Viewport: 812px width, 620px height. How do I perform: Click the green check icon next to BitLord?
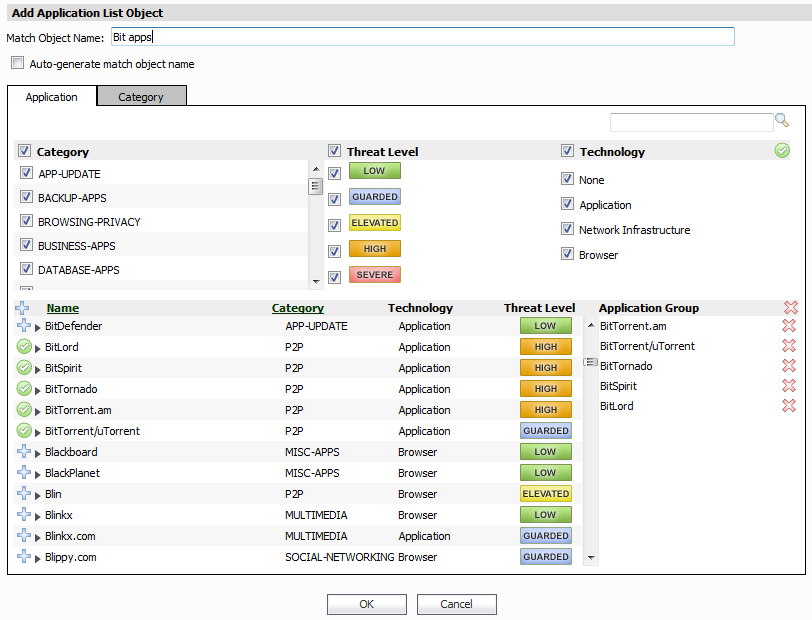coord(24,347)
